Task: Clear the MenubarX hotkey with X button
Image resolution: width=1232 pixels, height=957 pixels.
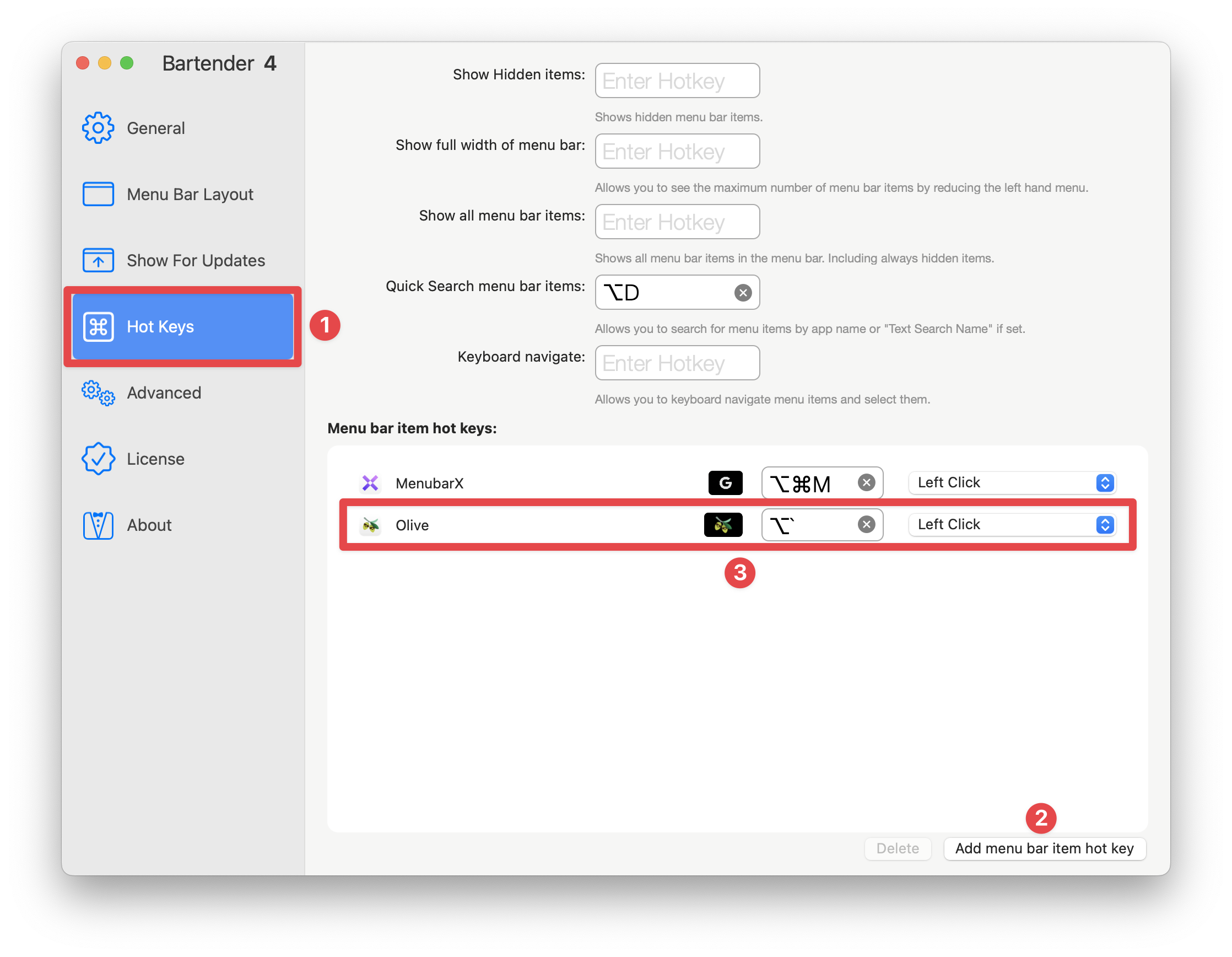Action: click(x=867, y=483)
